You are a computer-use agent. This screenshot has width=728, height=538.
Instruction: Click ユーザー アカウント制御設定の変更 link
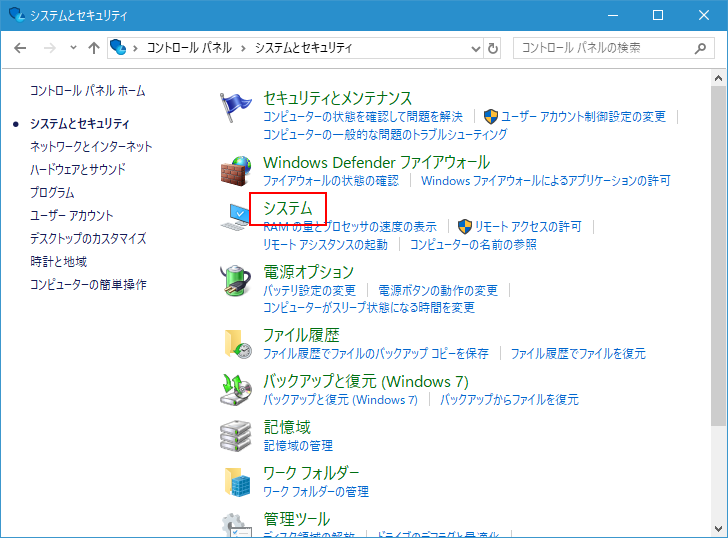pos(584,117)
